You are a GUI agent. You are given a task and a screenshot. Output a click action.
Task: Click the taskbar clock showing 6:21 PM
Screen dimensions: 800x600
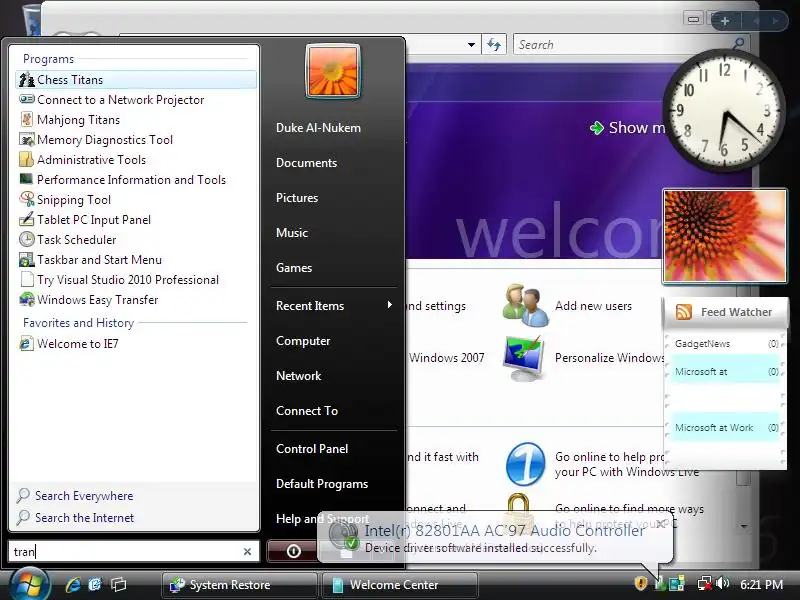point(761,585)
